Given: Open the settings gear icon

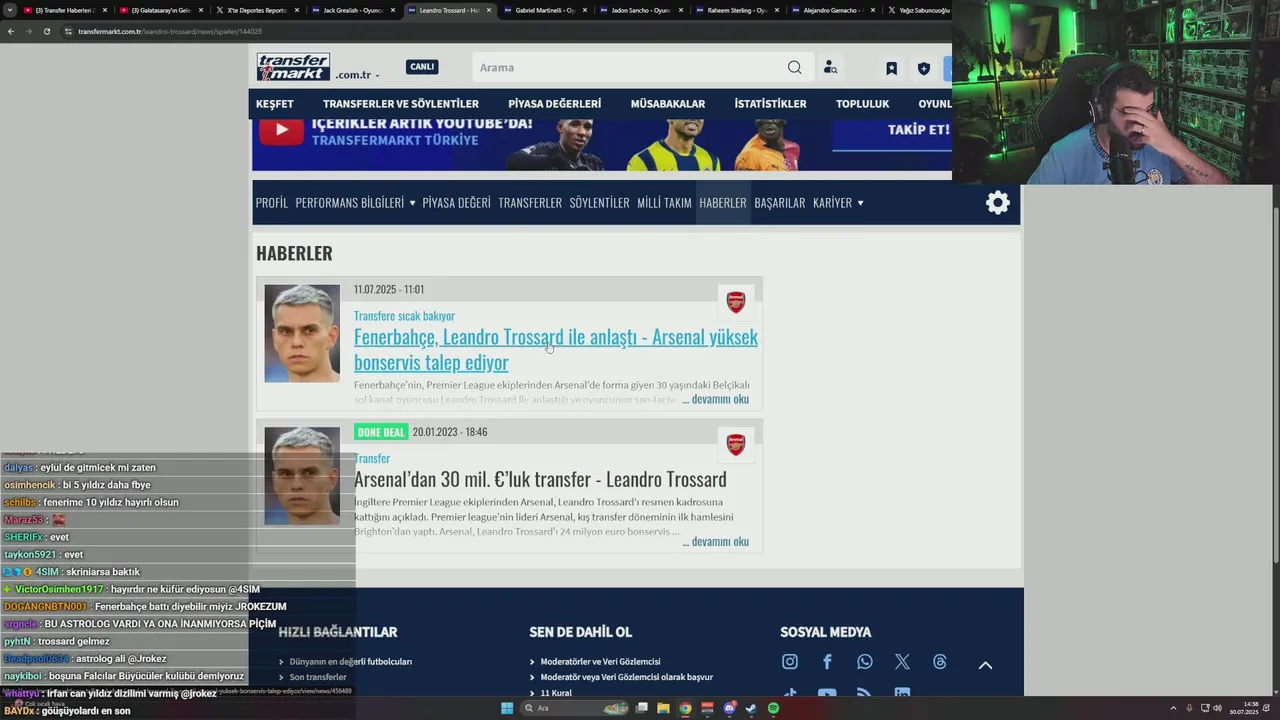Looking at the screenshot, I should click(997, 203).
